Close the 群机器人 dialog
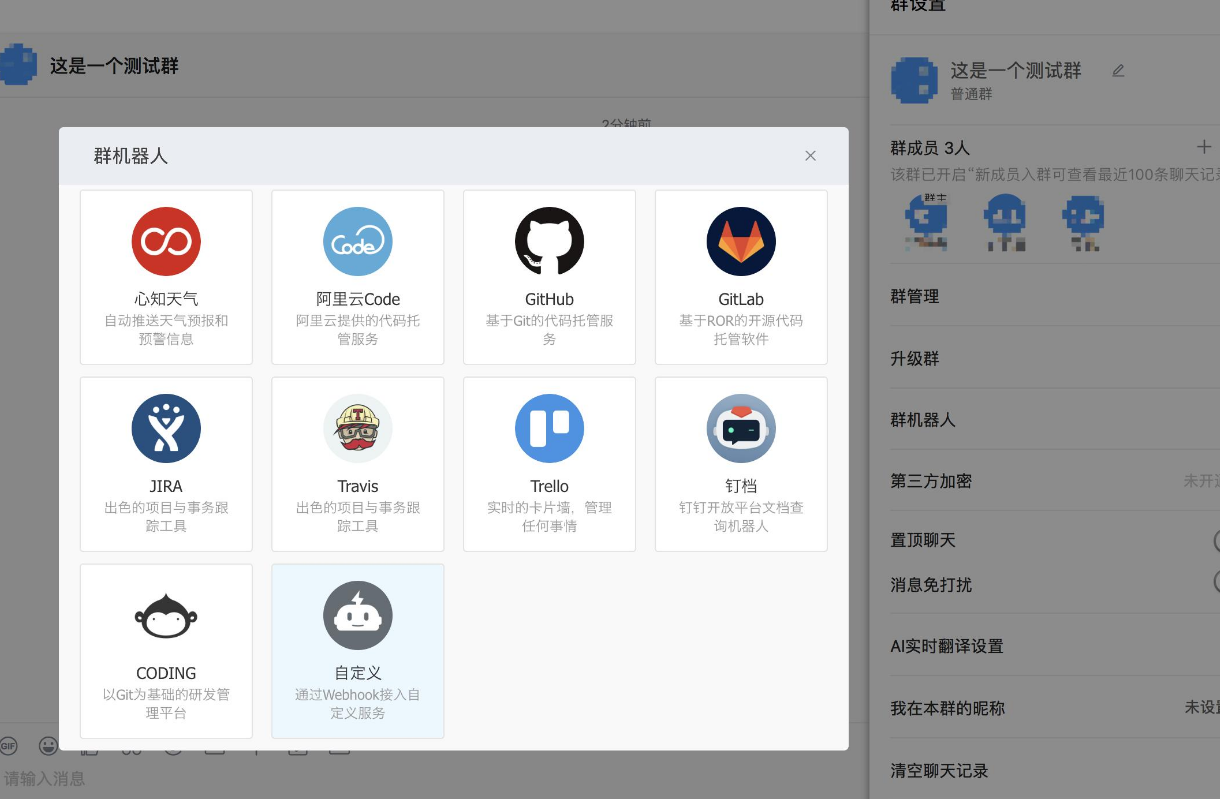 (x=810, y=156)
